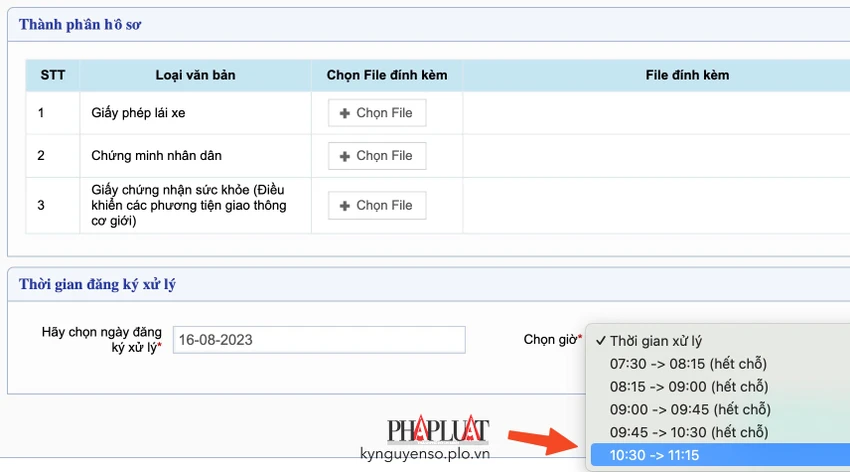Pick the checked Thời gian xử lý placeholder option
Viewport: 850px width, 472px height.
coord(720,341)
